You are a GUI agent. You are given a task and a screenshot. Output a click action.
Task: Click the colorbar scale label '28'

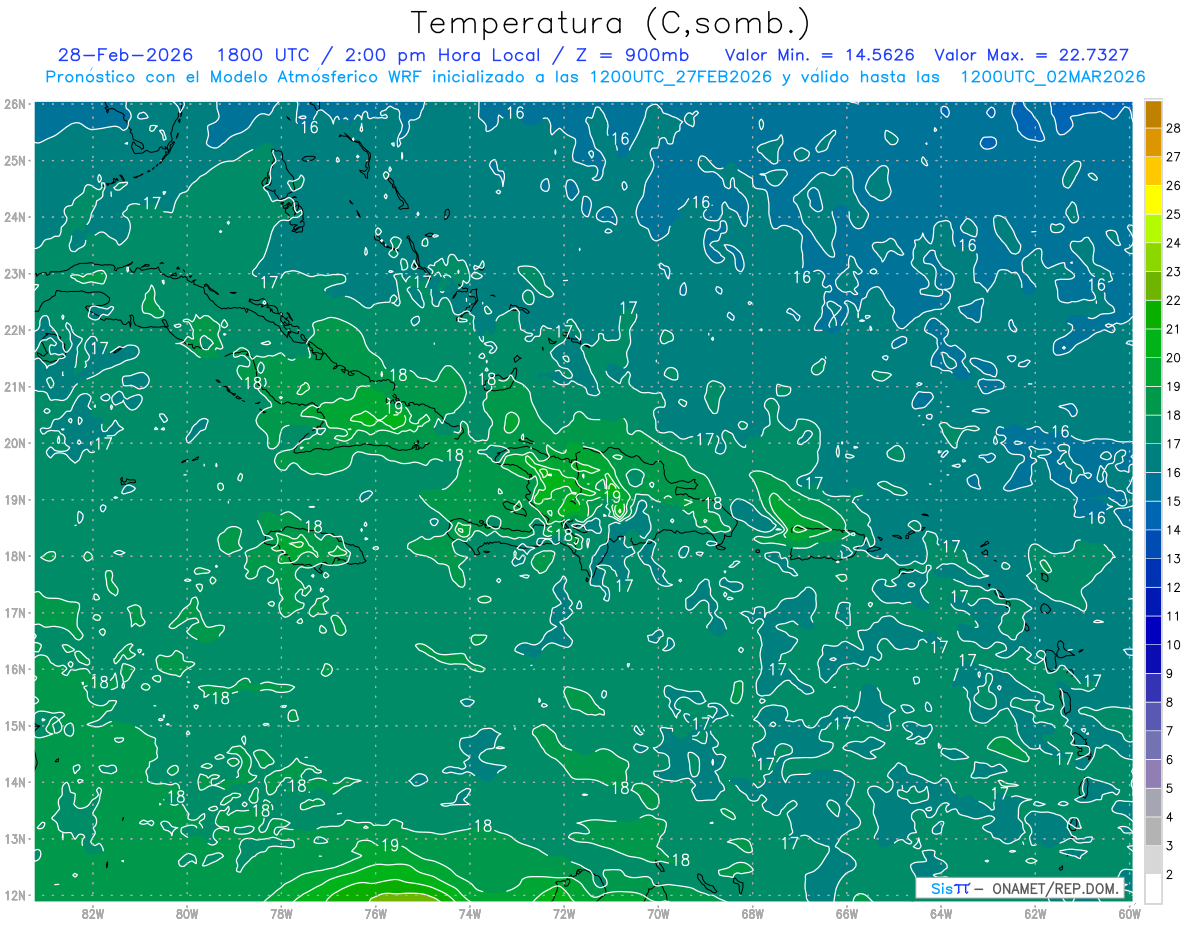(x=1173, y=128)
